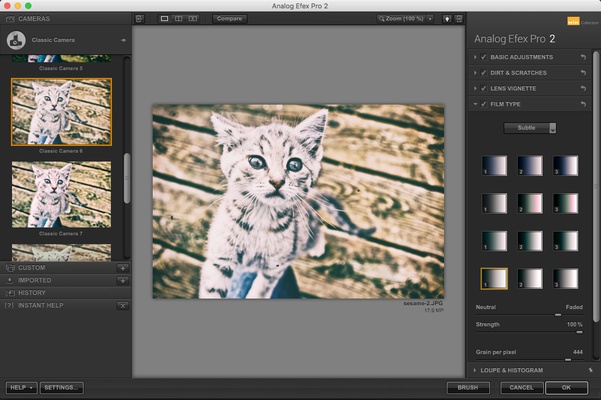Close the Instant Help section
This screenshot has height=400, width=601.
[x=122, y=305]
